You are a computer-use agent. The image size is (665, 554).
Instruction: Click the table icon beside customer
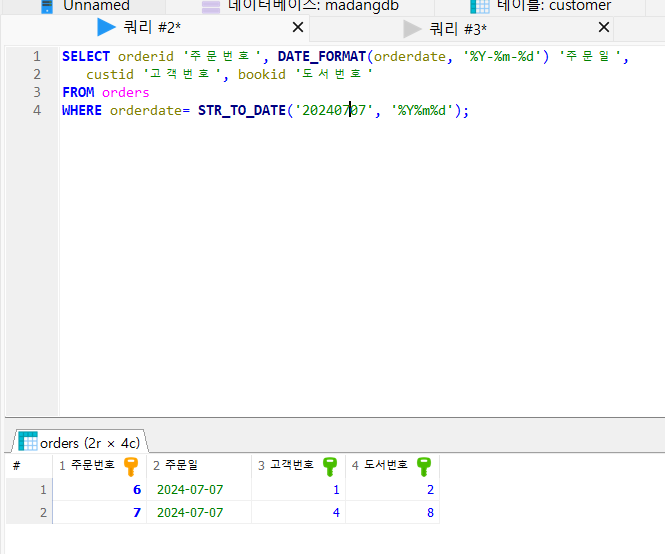point(480,6)
